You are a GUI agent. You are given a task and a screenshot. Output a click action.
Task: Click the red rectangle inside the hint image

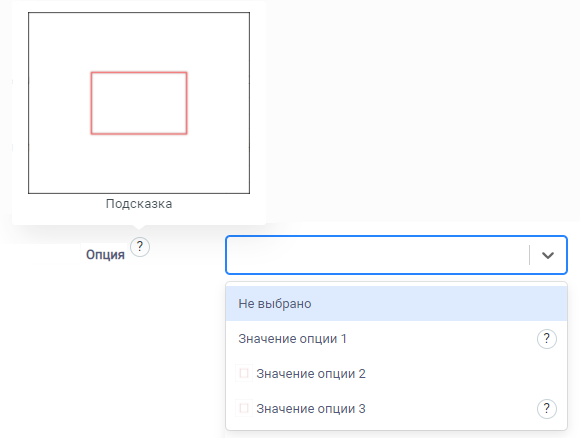click(139, 103)
